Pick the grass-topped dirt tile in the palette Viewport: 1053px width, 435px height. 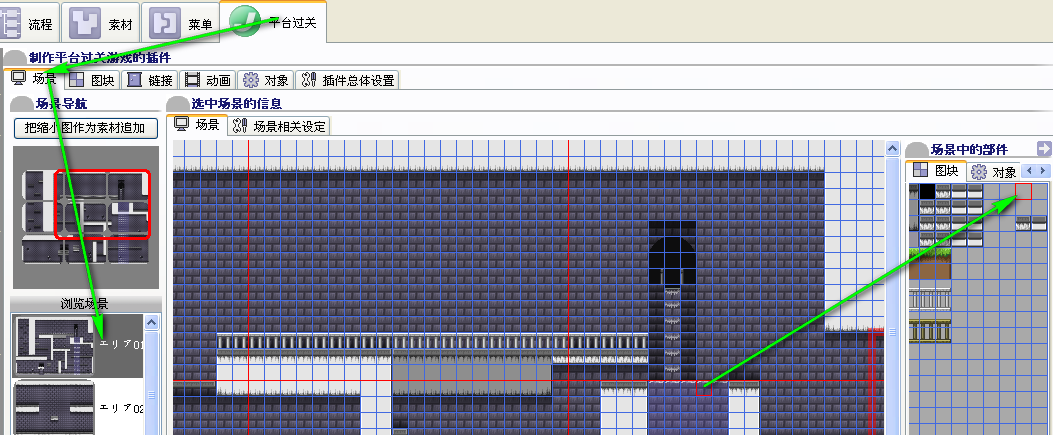point(930,264)
